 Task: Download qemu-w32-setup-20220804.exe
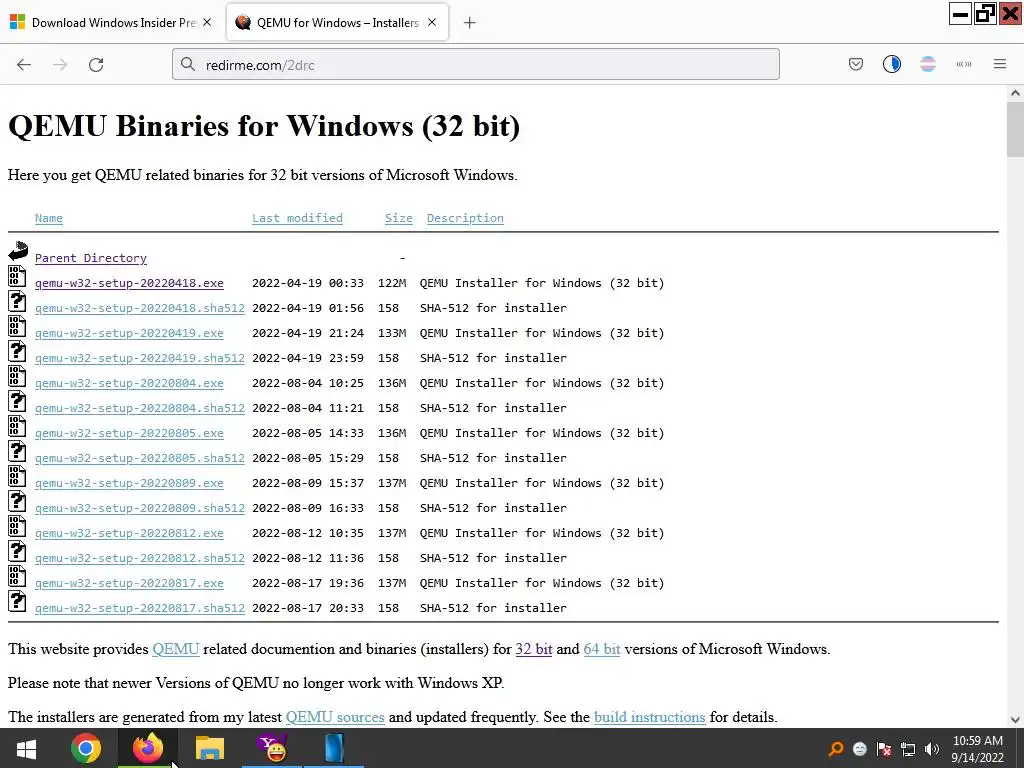pos(129,383)
